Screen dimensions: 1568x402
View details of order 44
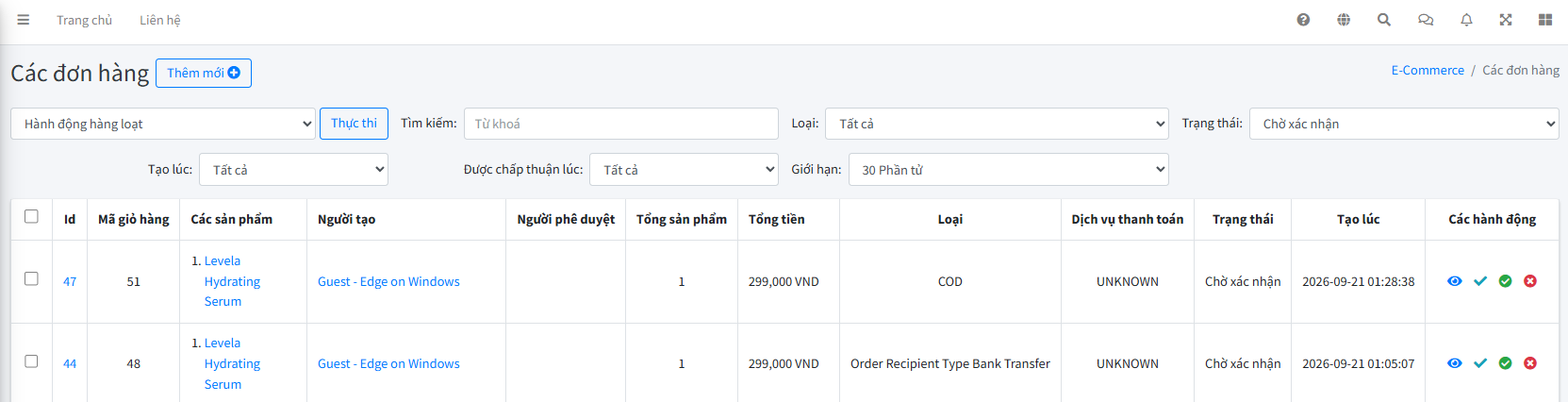click(1455, 363)
